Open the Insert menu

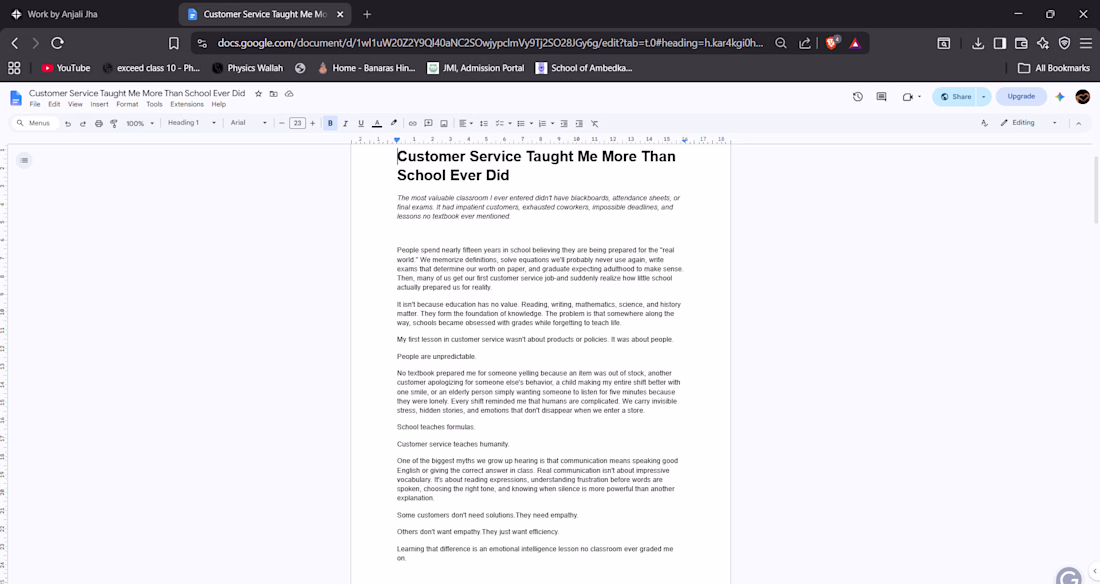coord(100,105)
